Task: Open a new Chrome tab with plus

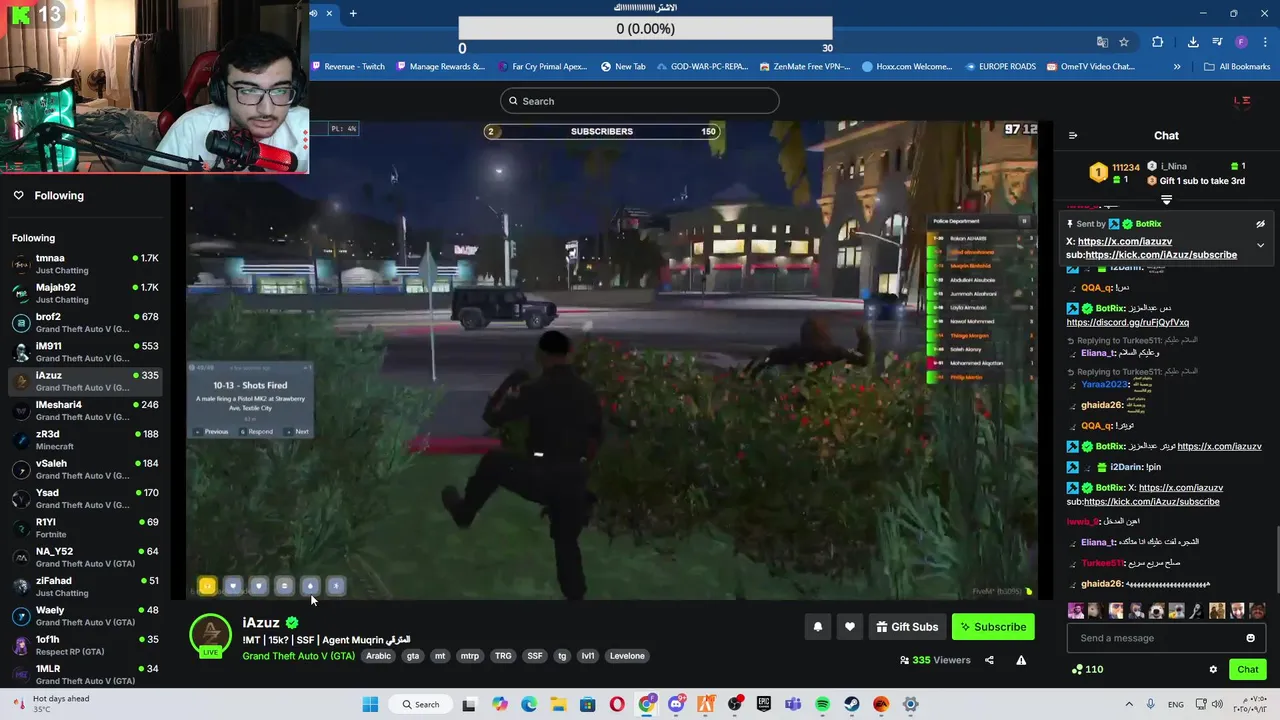Action: [353, 13]
